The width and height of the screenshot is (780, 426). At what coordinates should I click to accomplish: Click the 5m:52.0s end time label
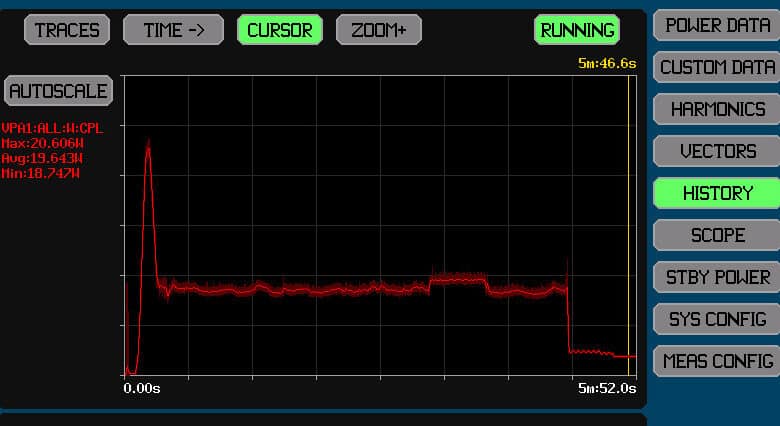[x=607, y=388]
